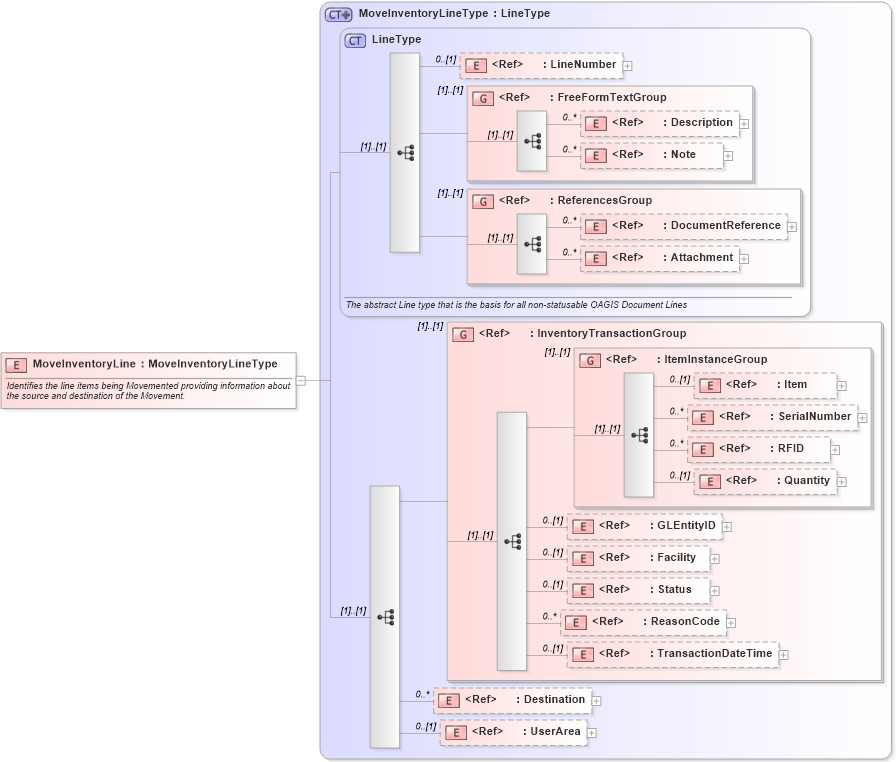896x762 pixels.
Task: Expand the DocumentReference element
Action: pos(793,226)
